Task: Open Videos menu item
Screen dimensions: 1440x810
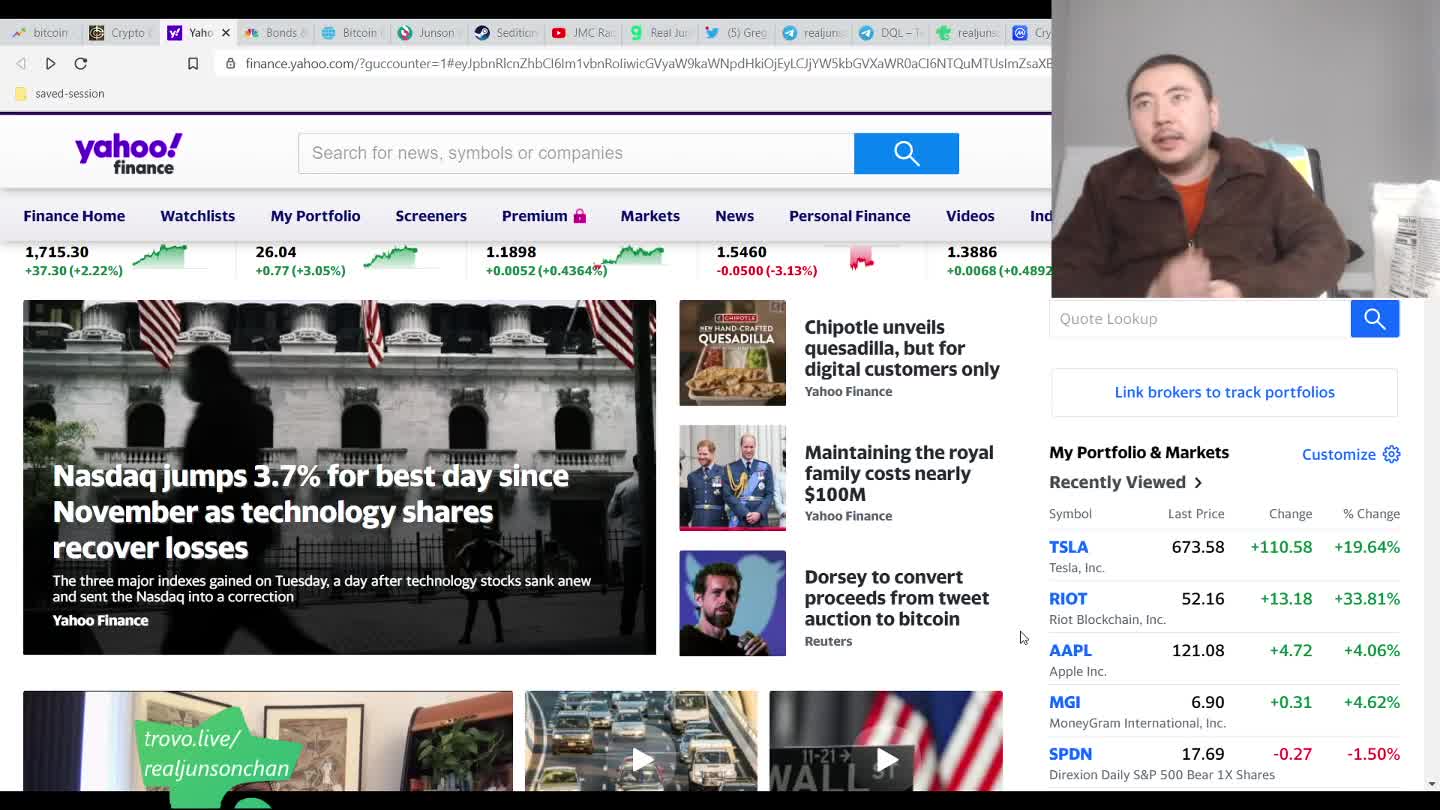Action: [x=970, y=216]
